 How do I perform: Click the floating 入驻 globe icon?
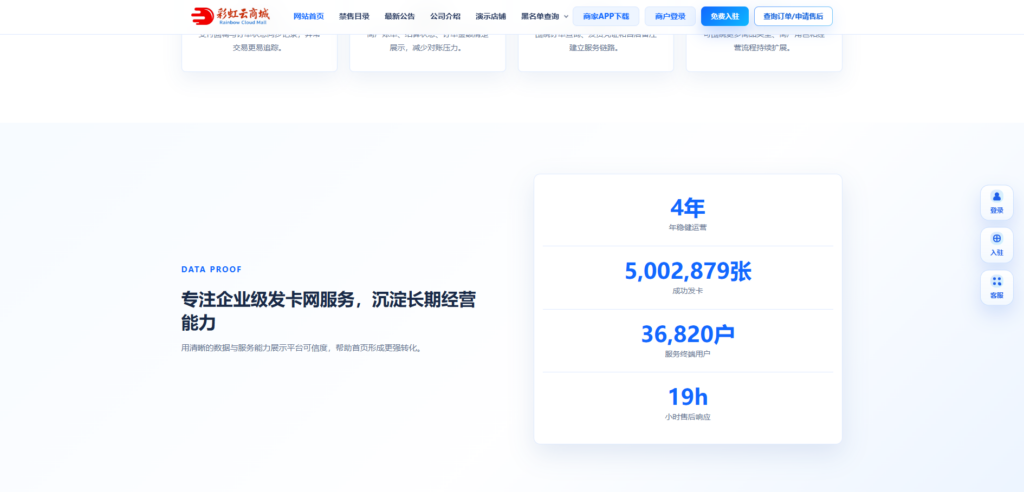[x=997, y=245]
